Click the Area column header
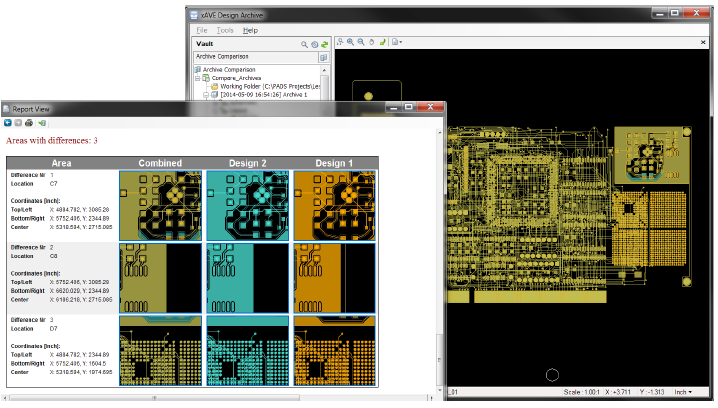The height and width of the screenshot is (408, 718). [61, 163]
